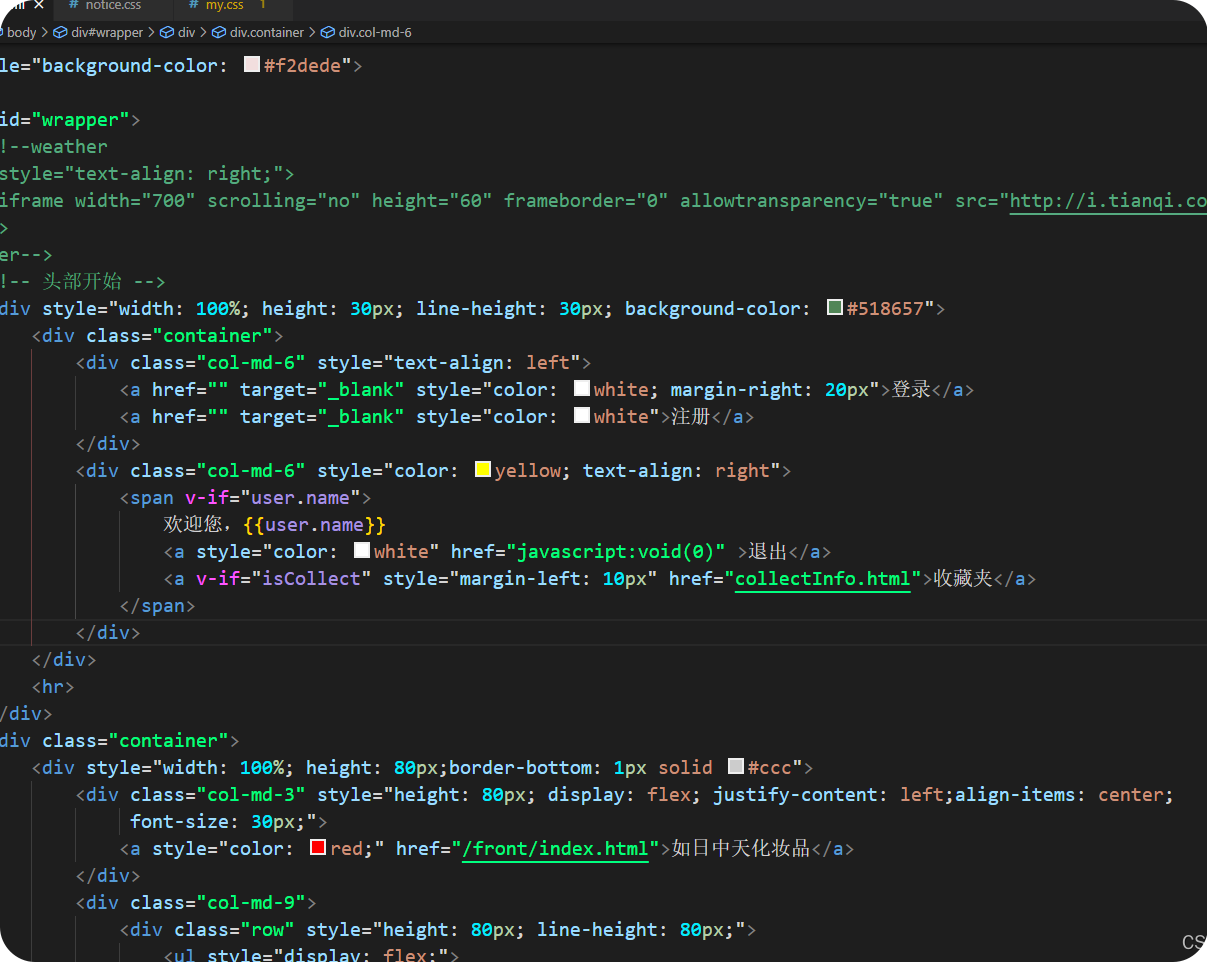Click the yellow color swatch
1207x962 pixels.
pyautogui.click(x=483, y=470)
